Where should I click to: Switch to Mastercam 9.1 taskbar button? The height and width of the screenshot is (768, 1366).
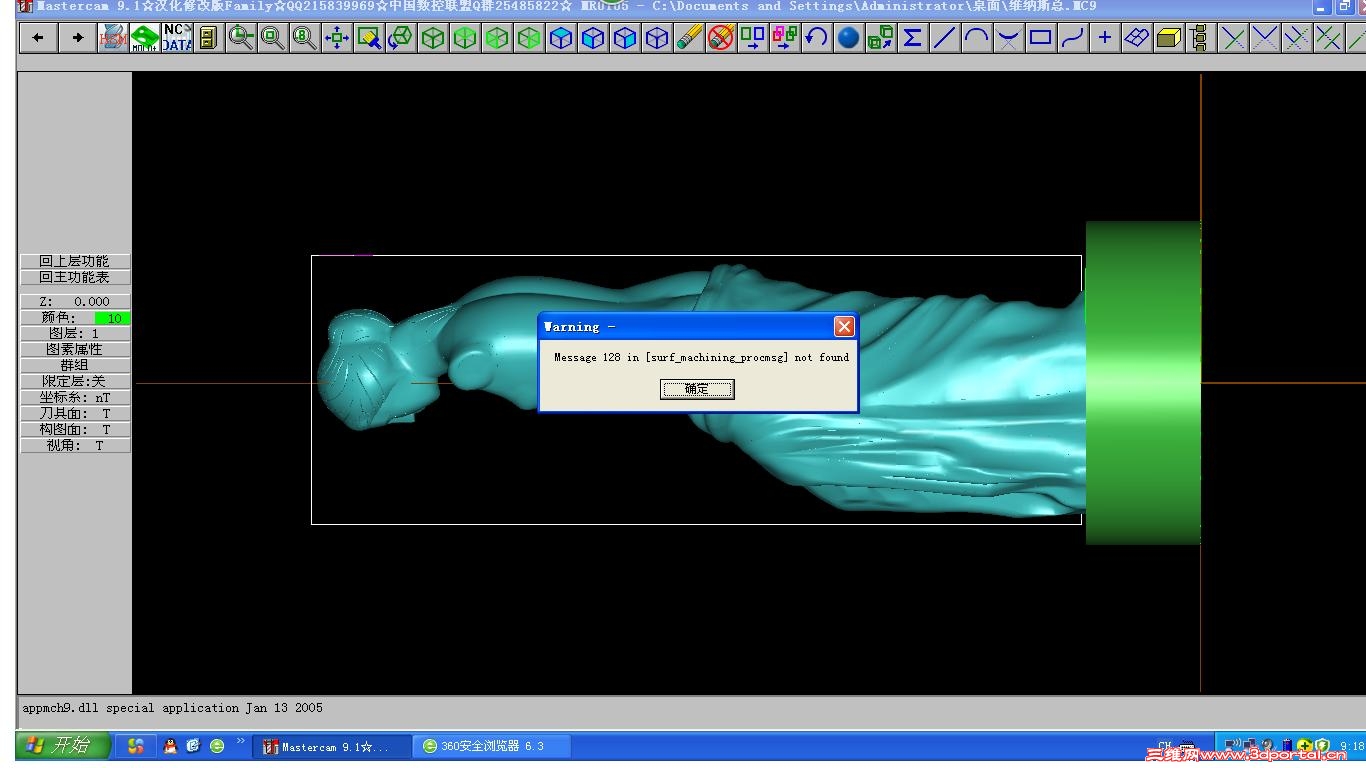333,746
